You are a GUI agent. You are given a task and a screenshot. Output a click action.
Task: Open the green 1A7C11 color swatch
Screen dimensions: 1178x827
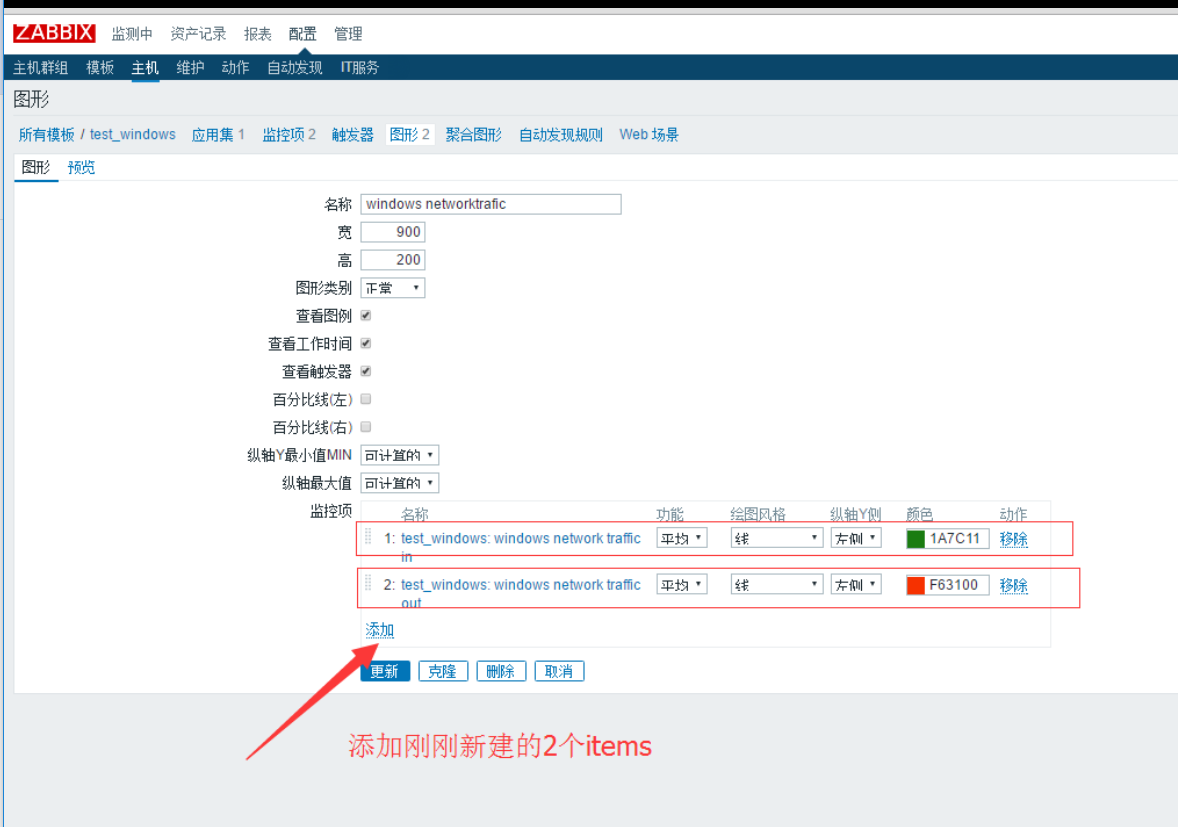point(915,539)
